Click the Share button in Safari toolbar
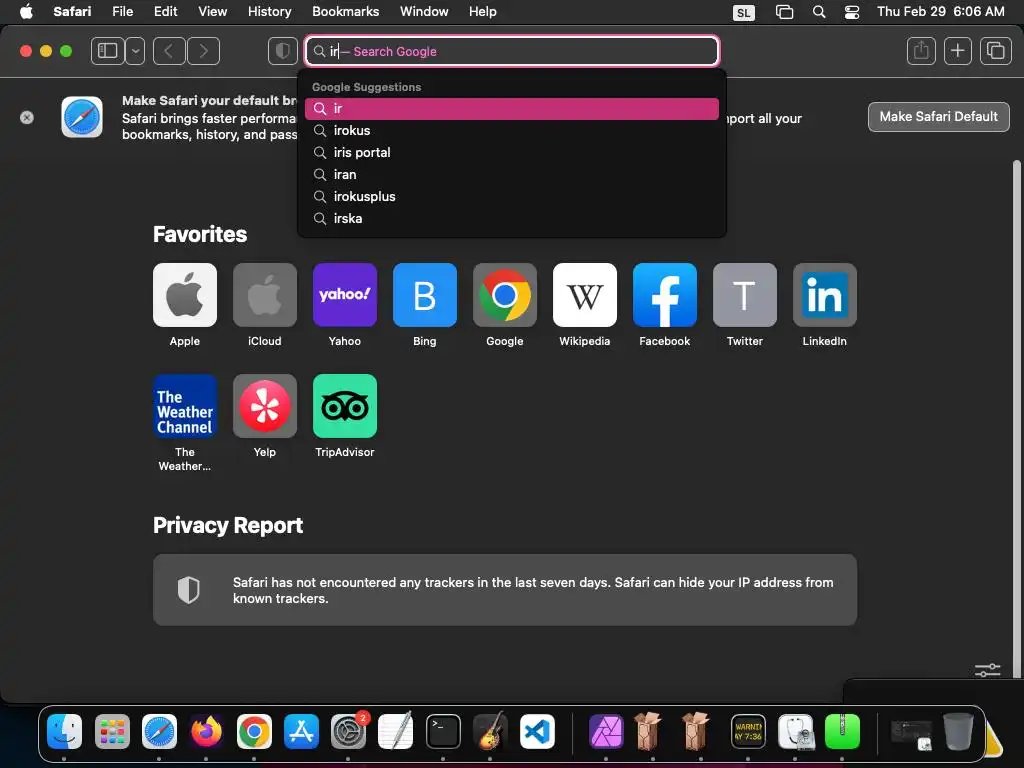 point(921,51)
